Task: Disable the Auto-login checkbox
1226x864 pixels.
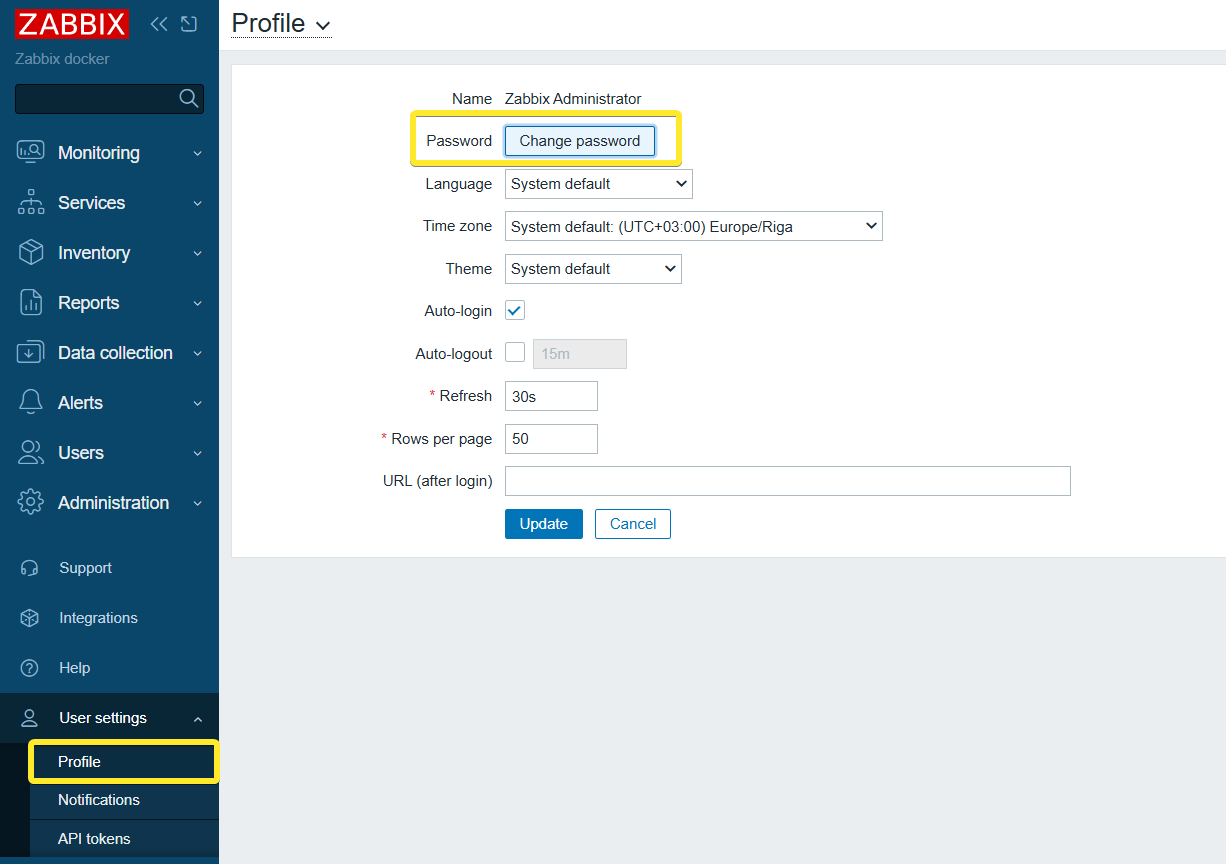Action: click(515, 311)
